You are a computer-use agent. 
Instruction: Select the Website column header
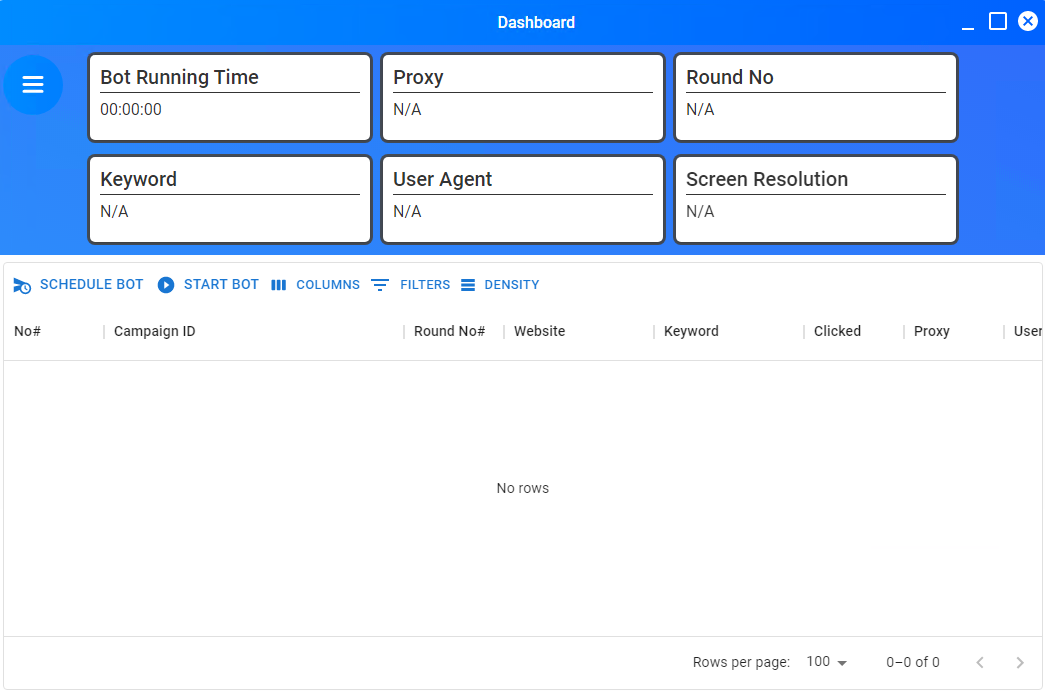pos(539,331)
